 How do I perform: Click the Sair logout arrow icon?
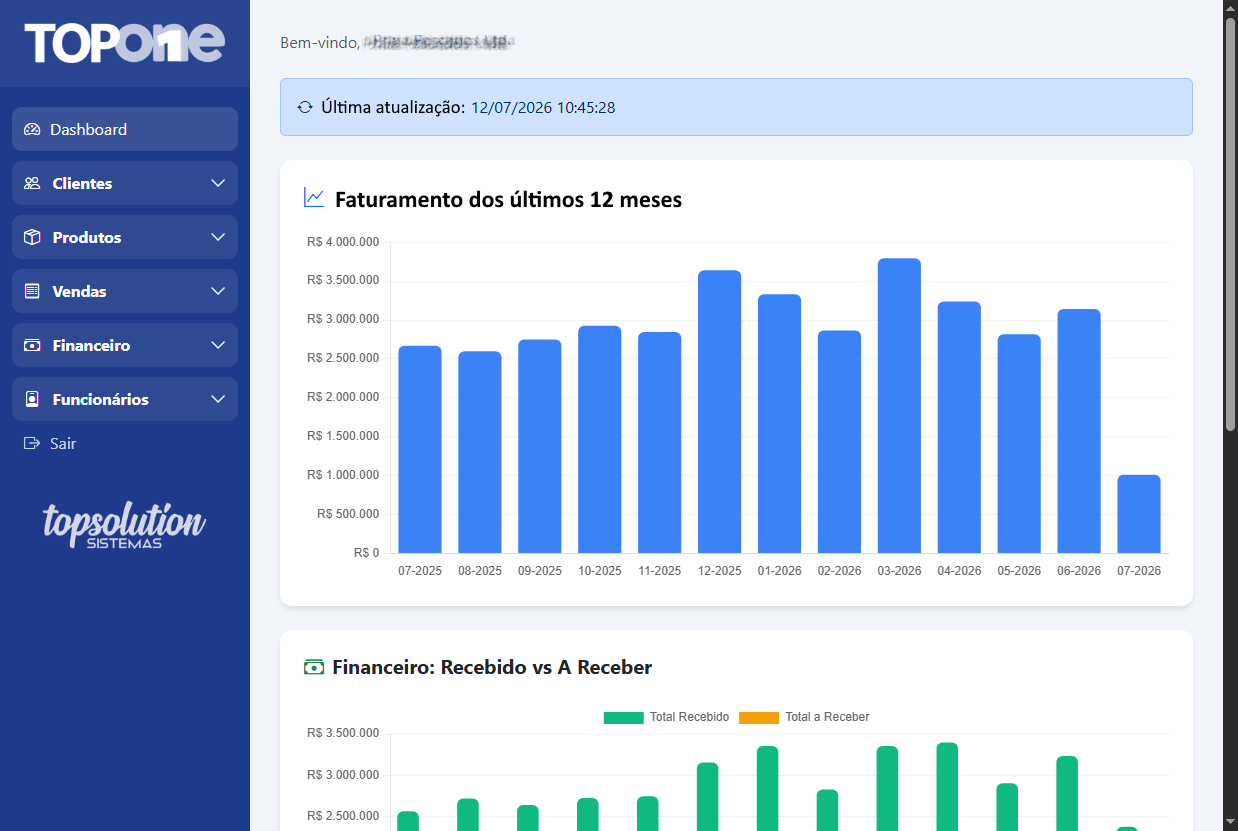pos(32,443)
